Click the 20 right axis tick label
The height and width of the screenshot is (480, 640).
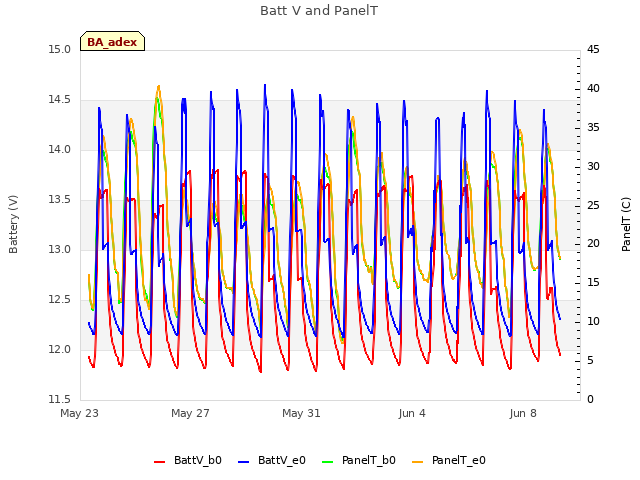pos(593,244)
